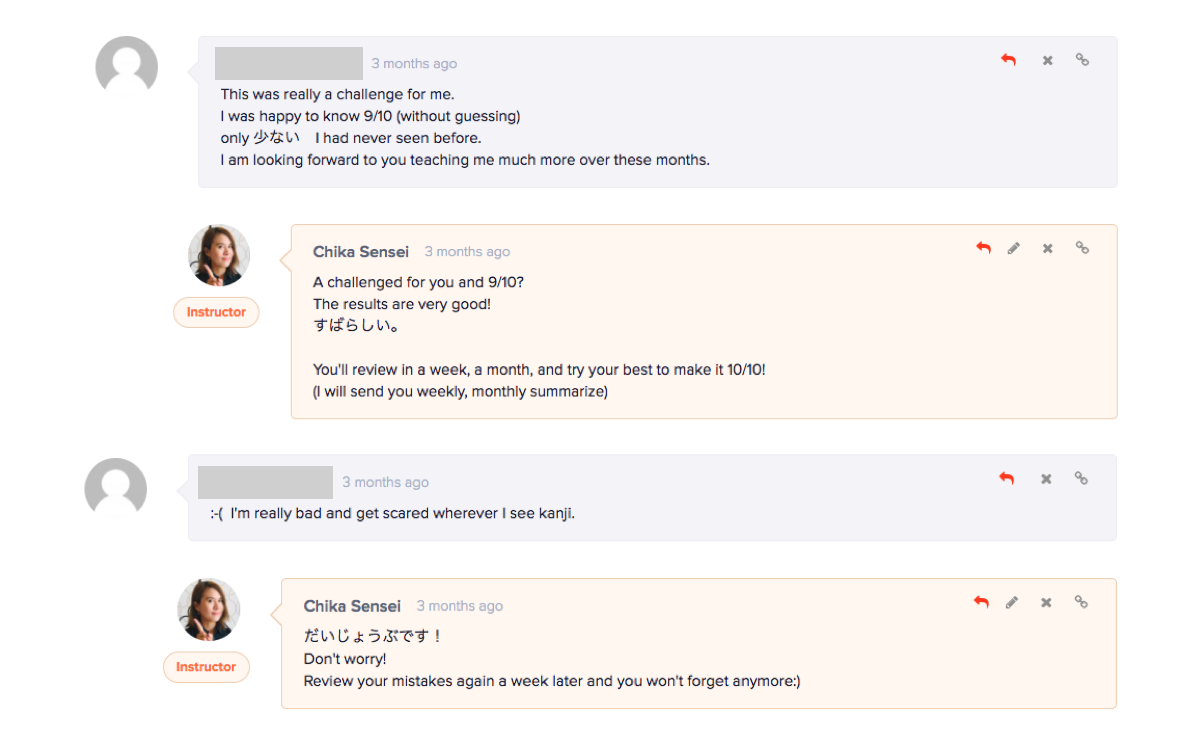Click the lower Instructor badge
Image resolution: width=1178 pixels, height=736 pixels.
tap(206, 667)
